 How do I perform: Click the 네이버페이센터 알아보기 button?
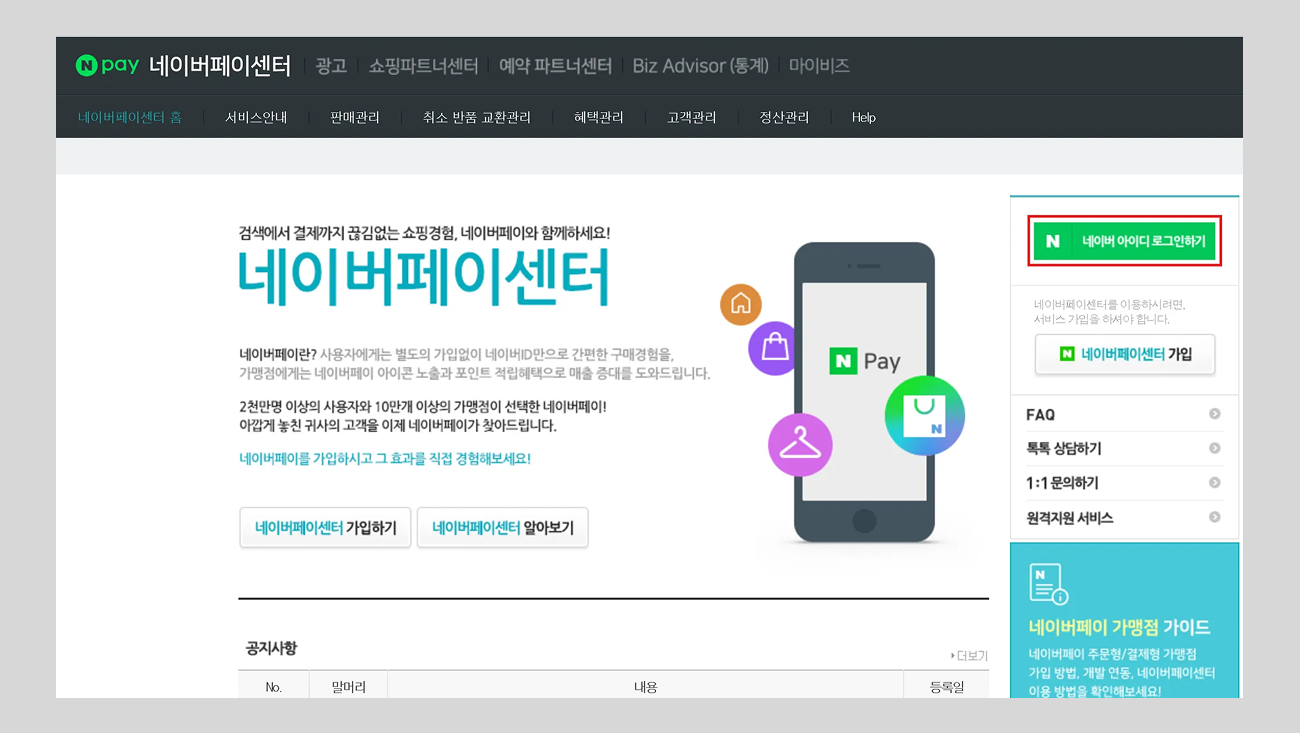(x=503, y=528)
